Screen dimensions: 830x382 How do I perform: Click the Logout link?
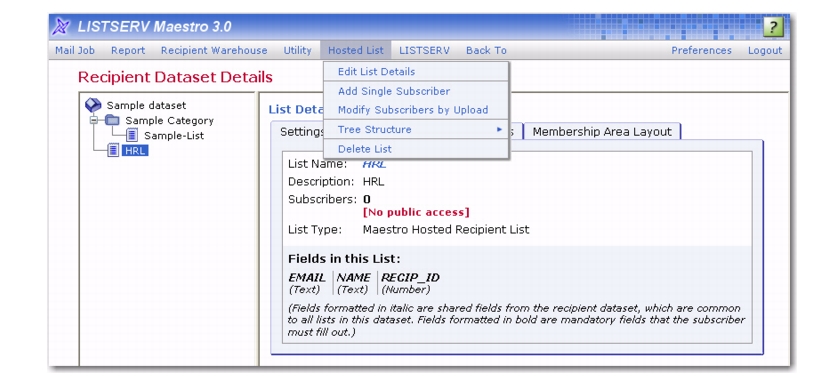tap(764, 50)
